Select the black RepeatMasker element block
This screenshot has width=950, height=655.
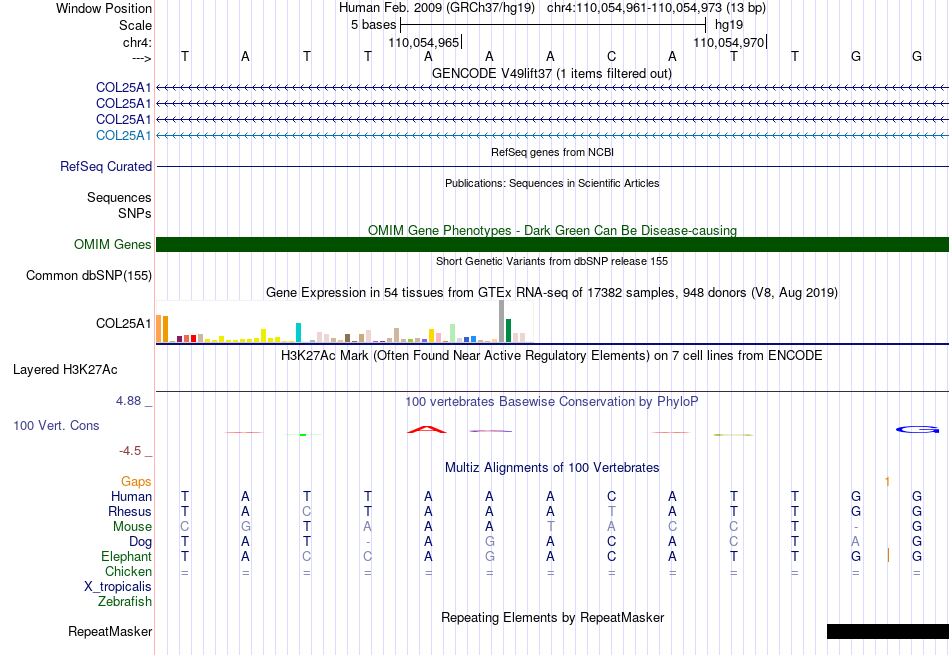point(888,631)
